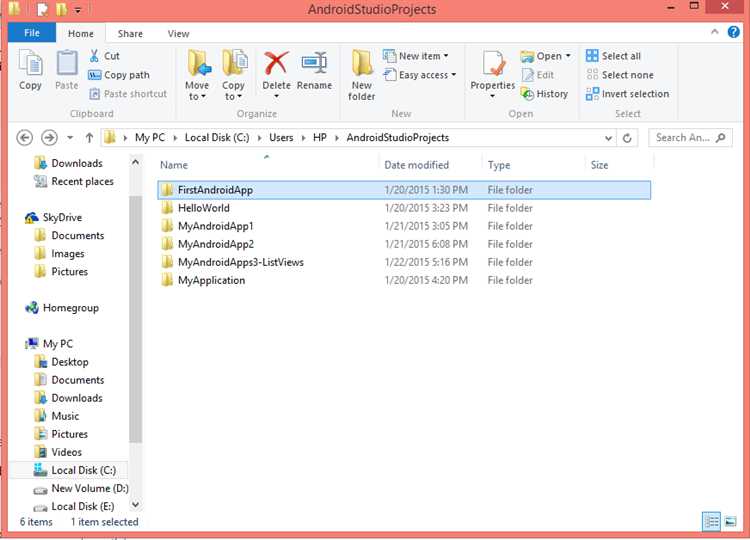Image resolution: width=750 pixels, height=540 pixels.
Task: Select the HelloWorld folder
Action: (404, 208)
